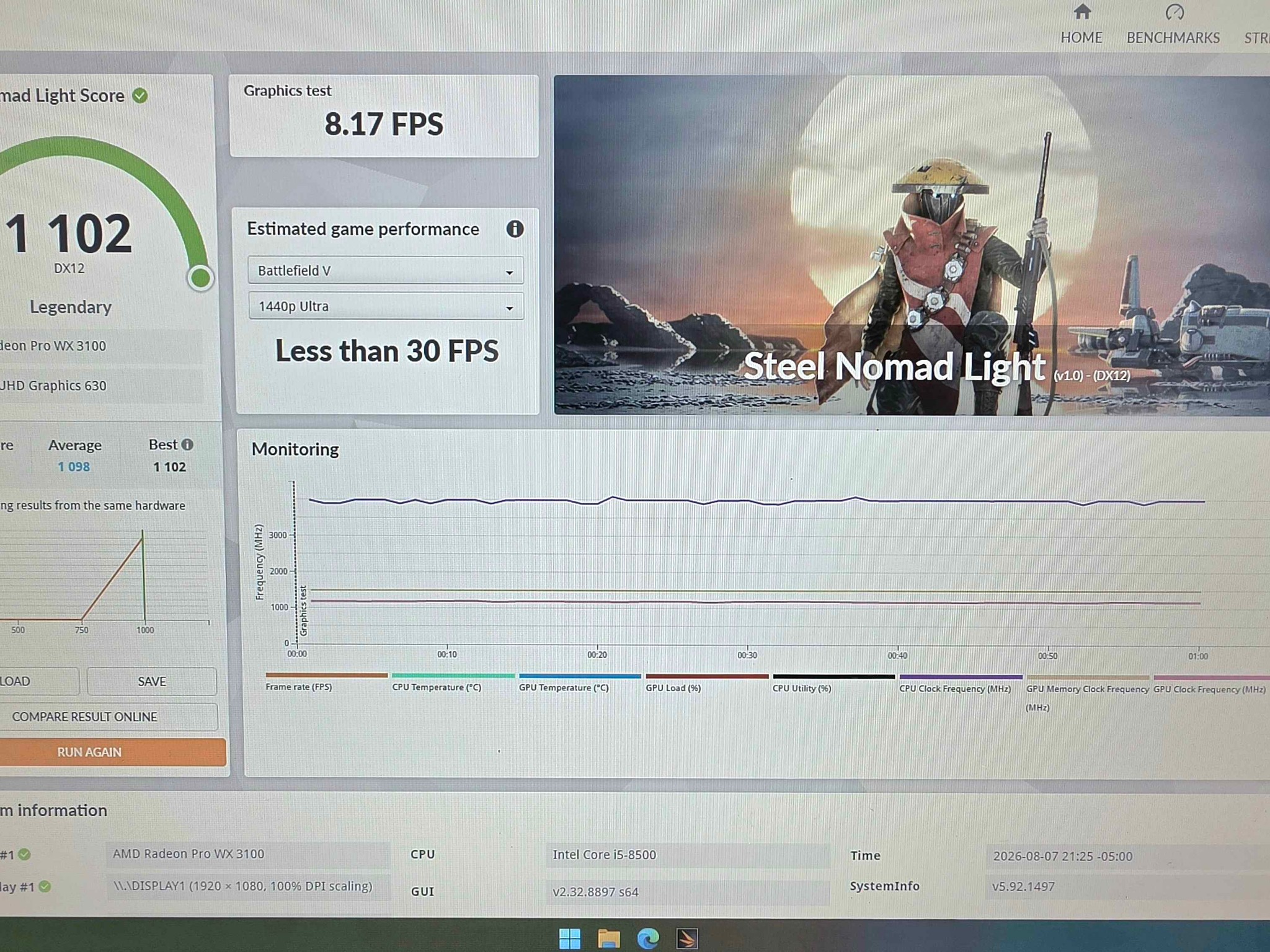The height and width of the screenshot is (952, 1270).
Task: Click the green check beside AMD Radeon Pro WX 3100
Action: (24, 855)
